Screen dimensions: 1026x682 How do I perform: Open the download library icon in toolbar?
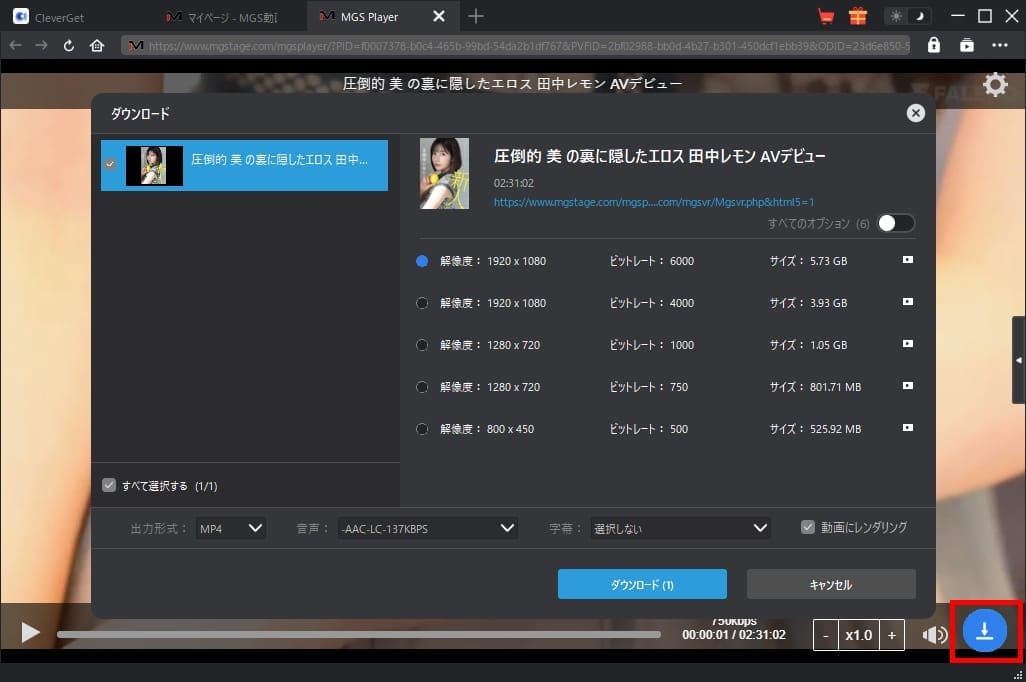point(966,45)
